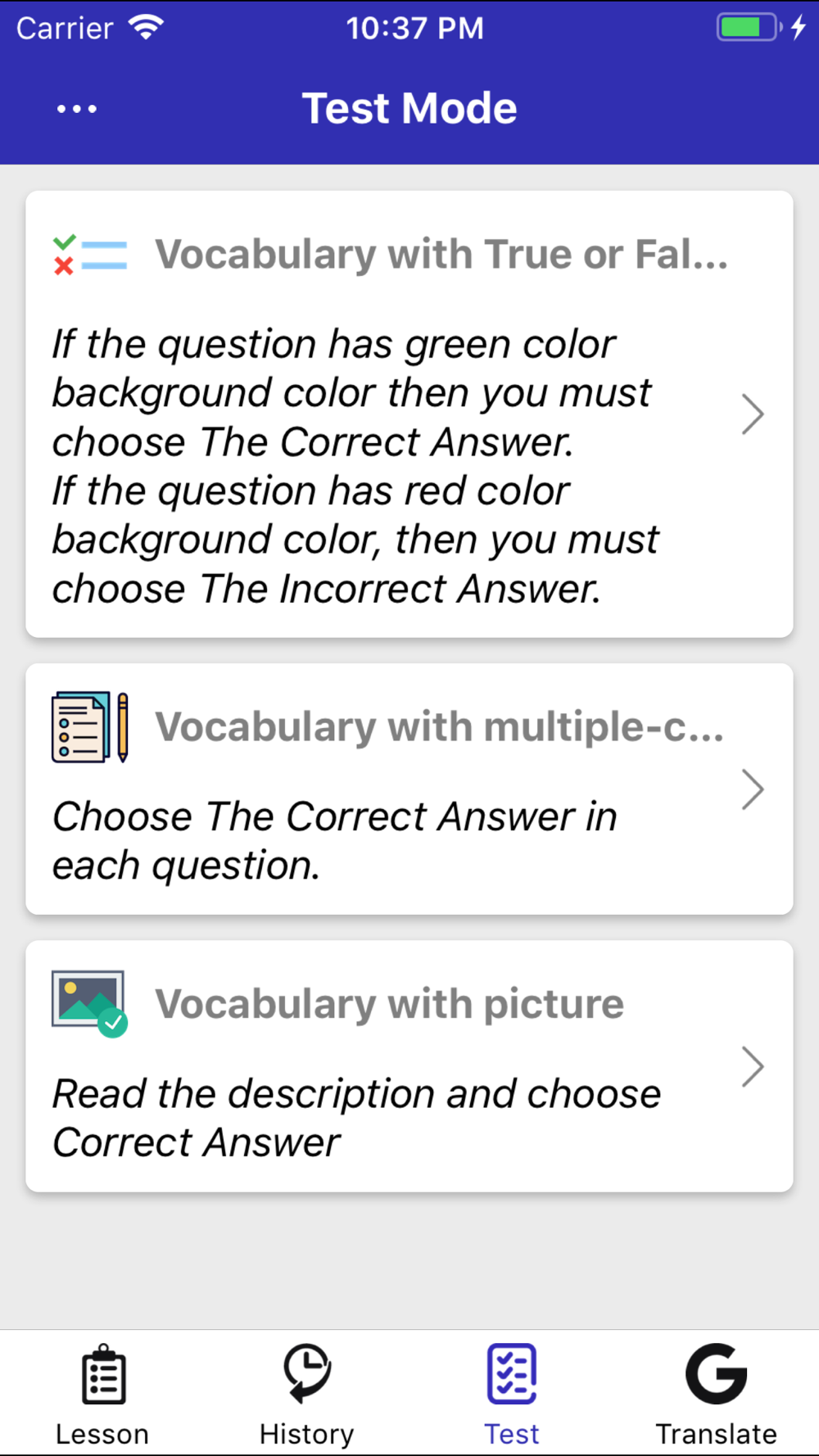
Task: Tap the picture vocabulary image icon
Action: pos(90,1004)
